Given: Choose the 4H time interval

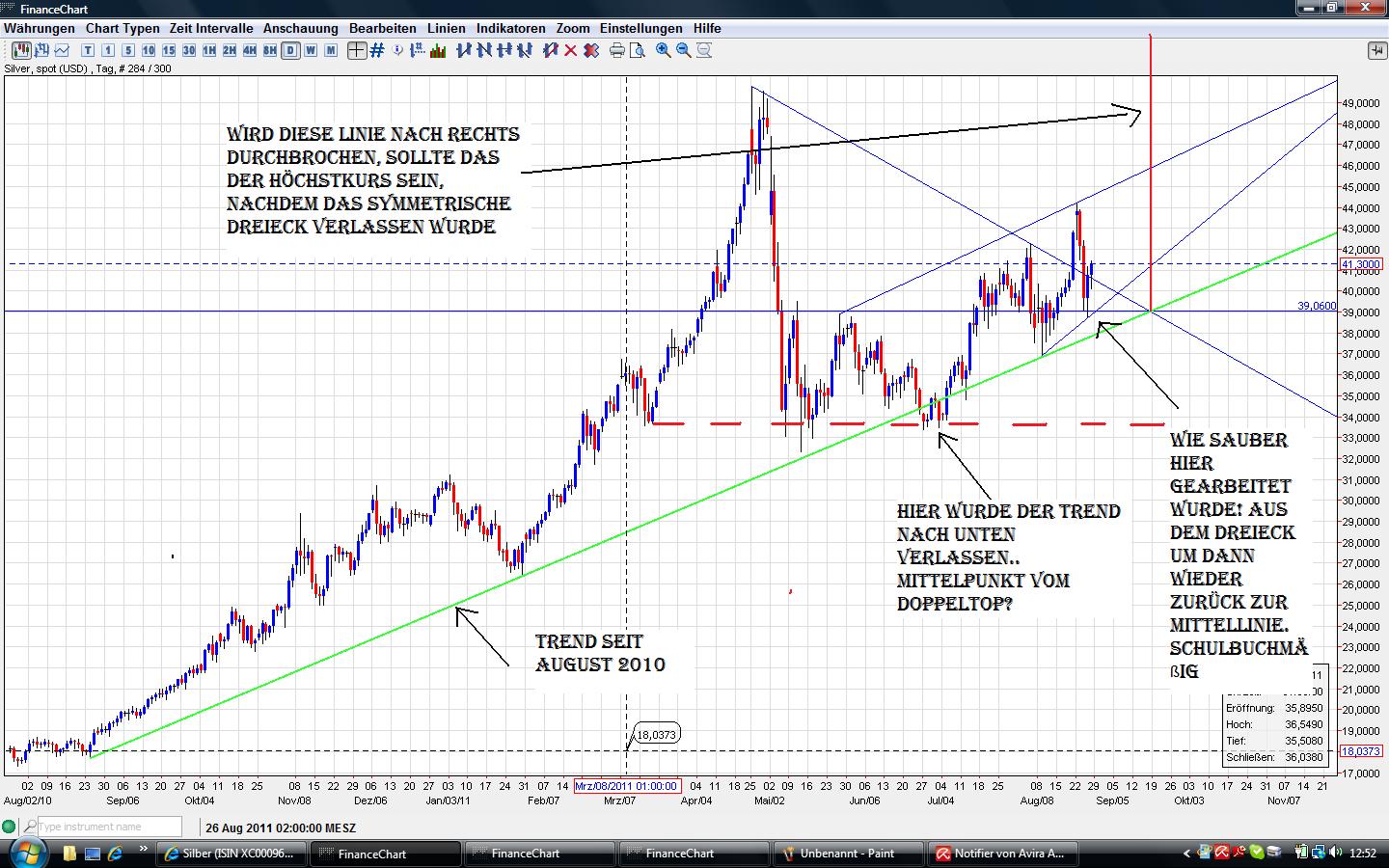Looking at the screenshot, I should point(250,50).
